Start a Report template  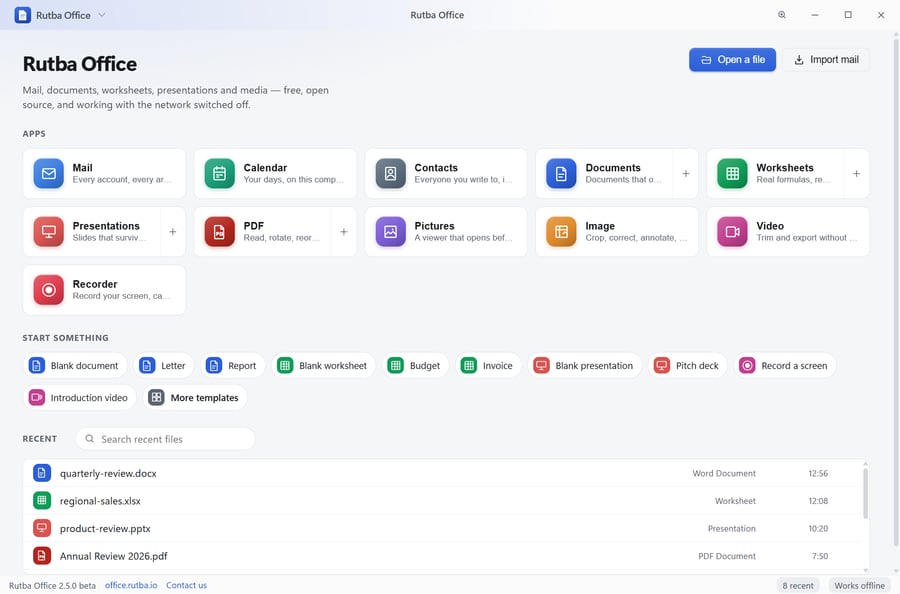(232, 366)
